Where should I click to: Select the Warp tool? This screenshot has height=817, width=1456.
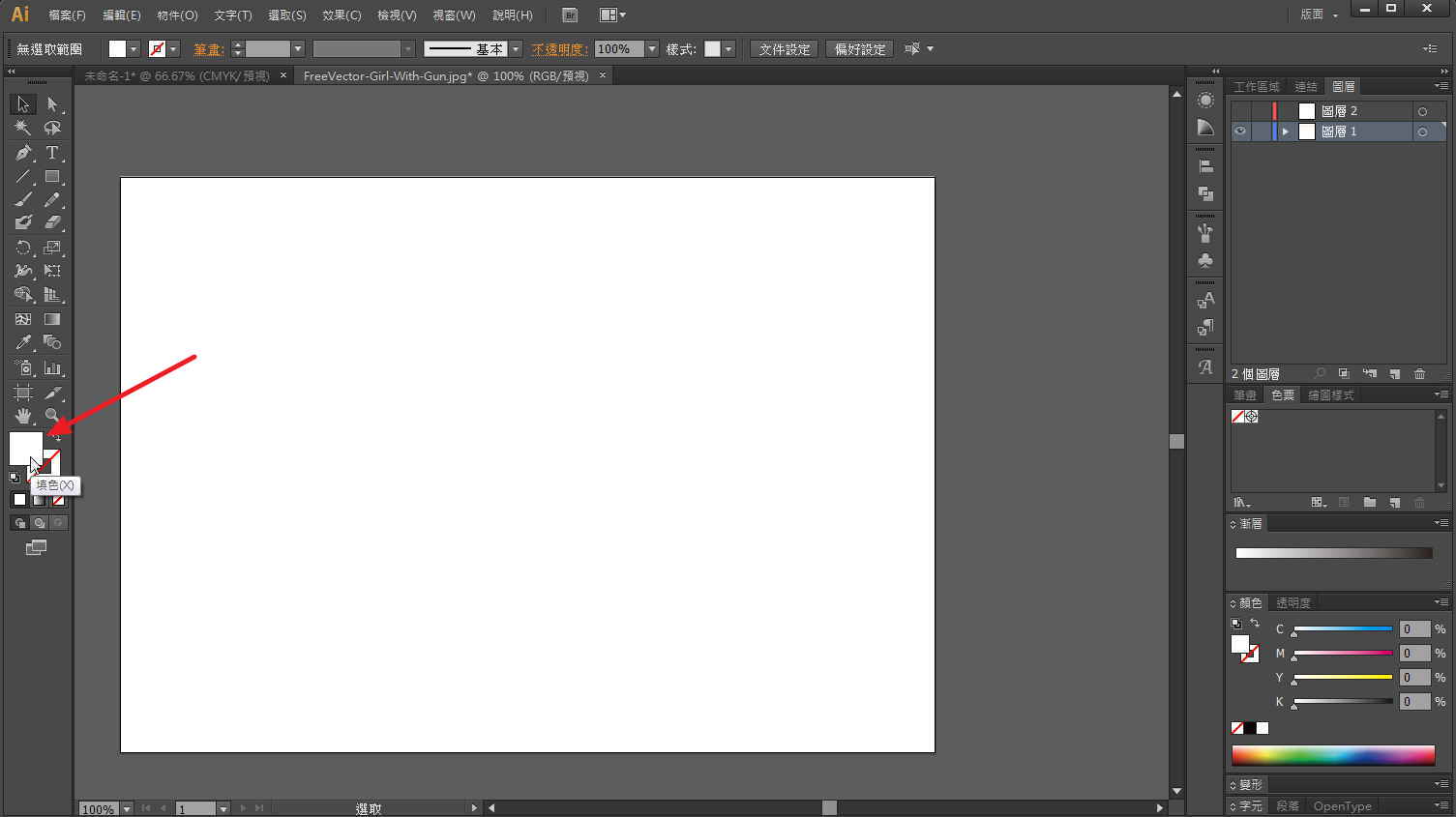coord(23,271)
